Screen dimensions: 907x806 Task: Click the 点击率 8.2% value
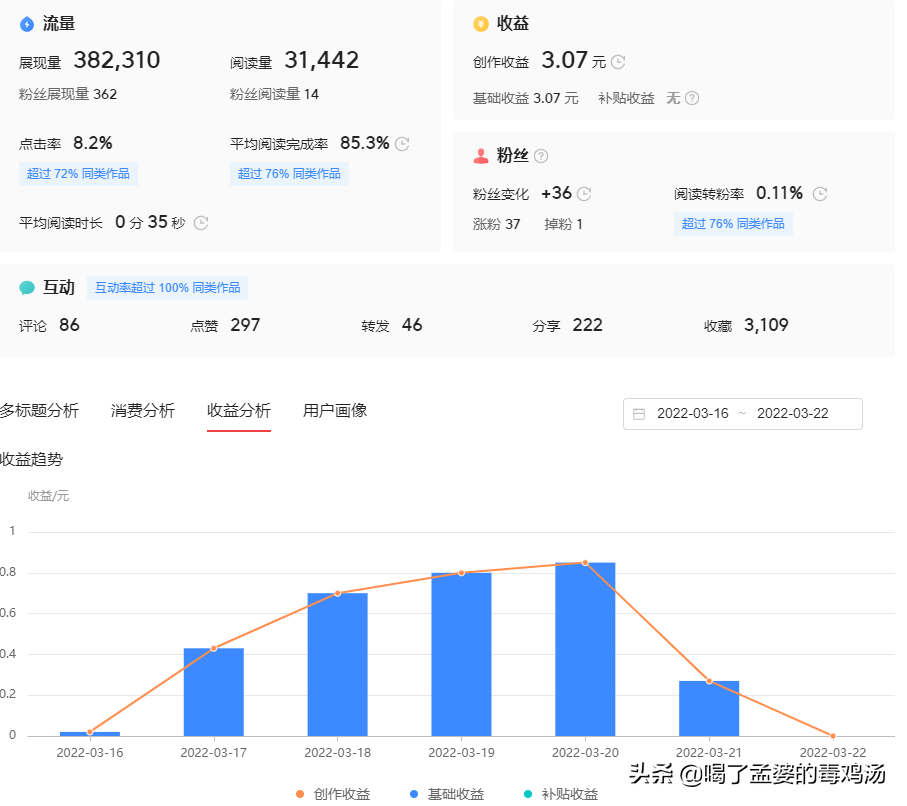[93, 143]
